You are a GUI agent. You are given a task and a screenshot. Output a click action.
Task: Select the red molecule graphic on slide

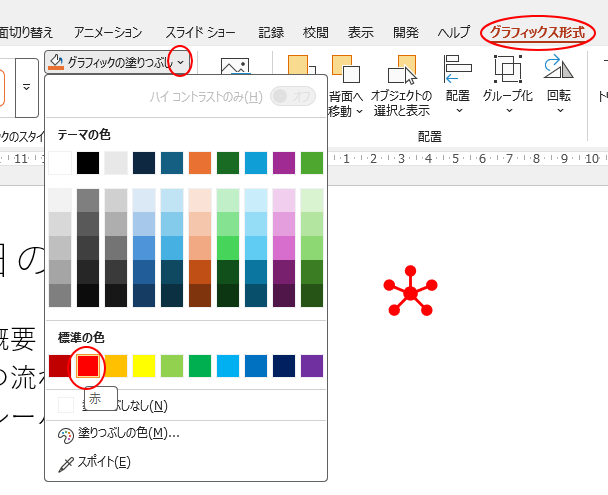410,291
